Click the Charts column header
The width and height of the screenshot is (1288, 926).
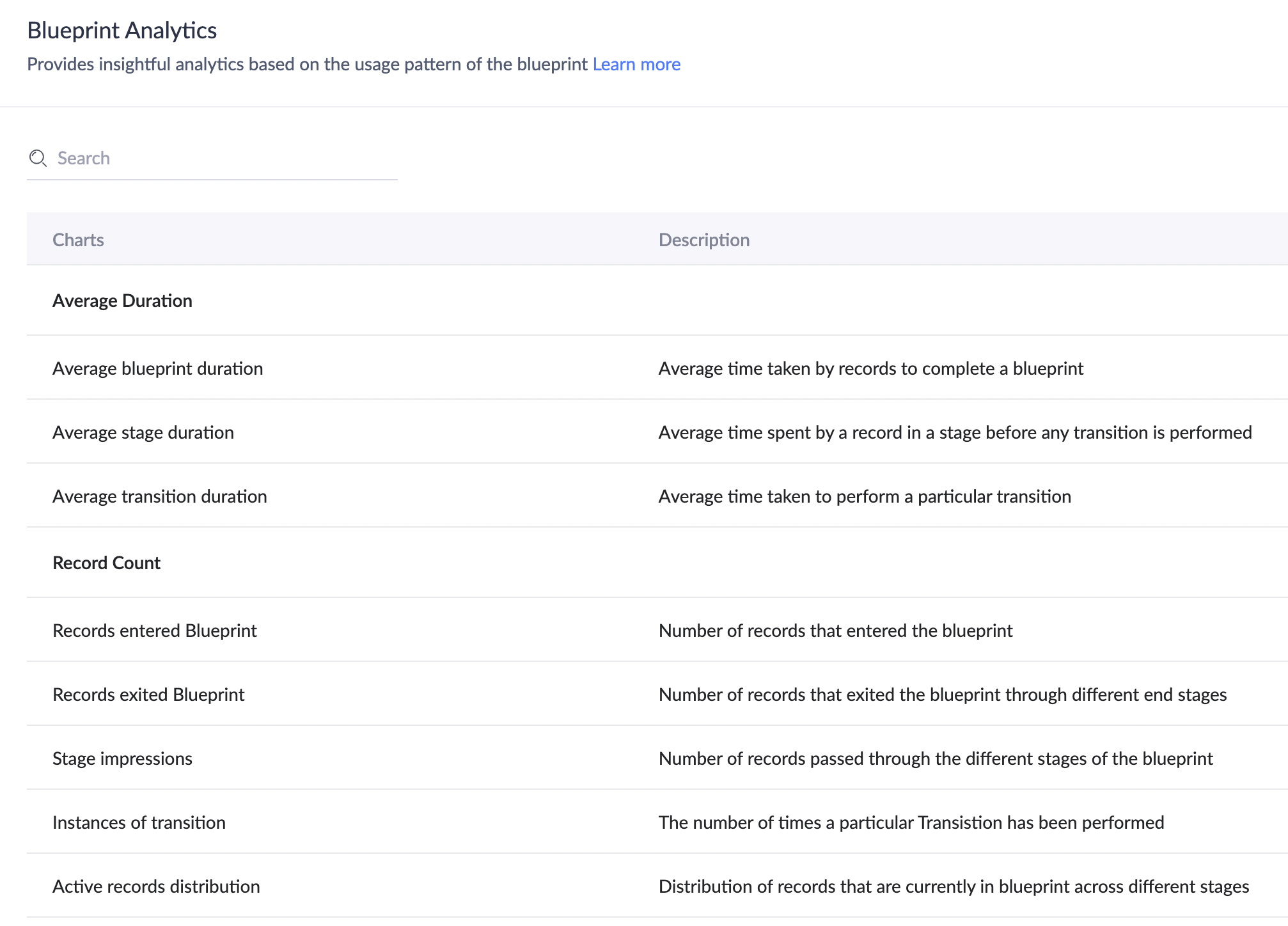pyautogui.click(x=78, y=240)
